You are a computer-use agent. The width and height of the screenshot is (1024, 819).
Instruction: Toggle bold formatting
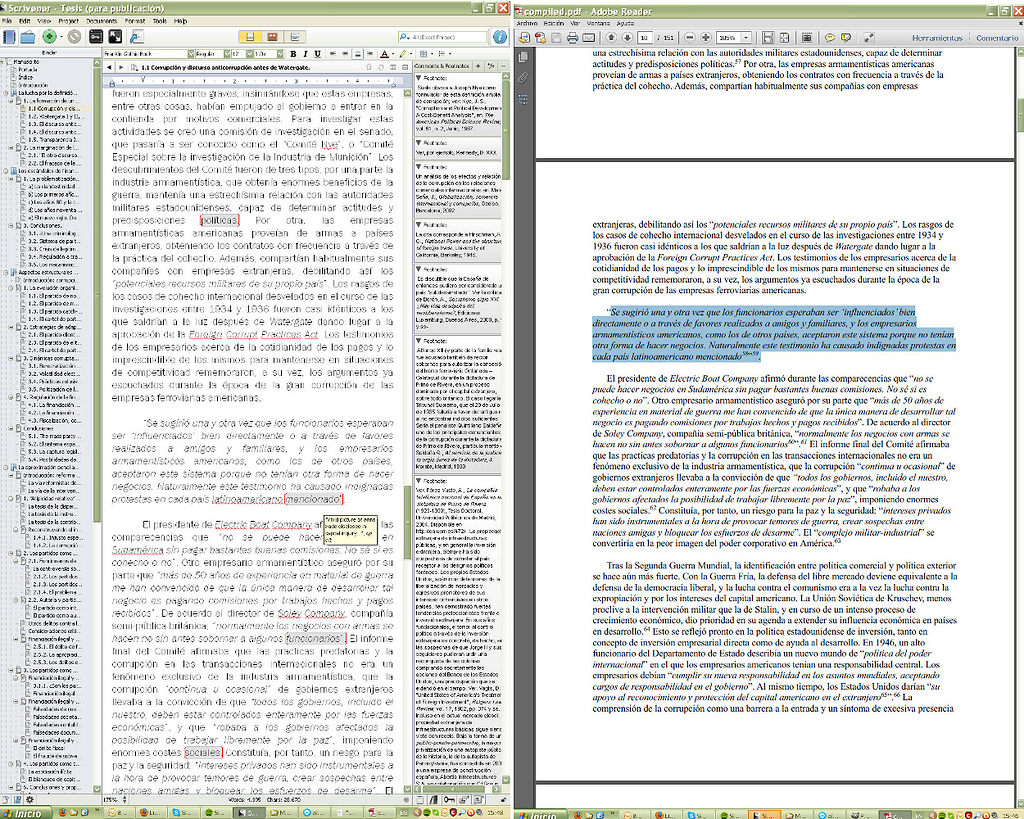coord(293,51)
